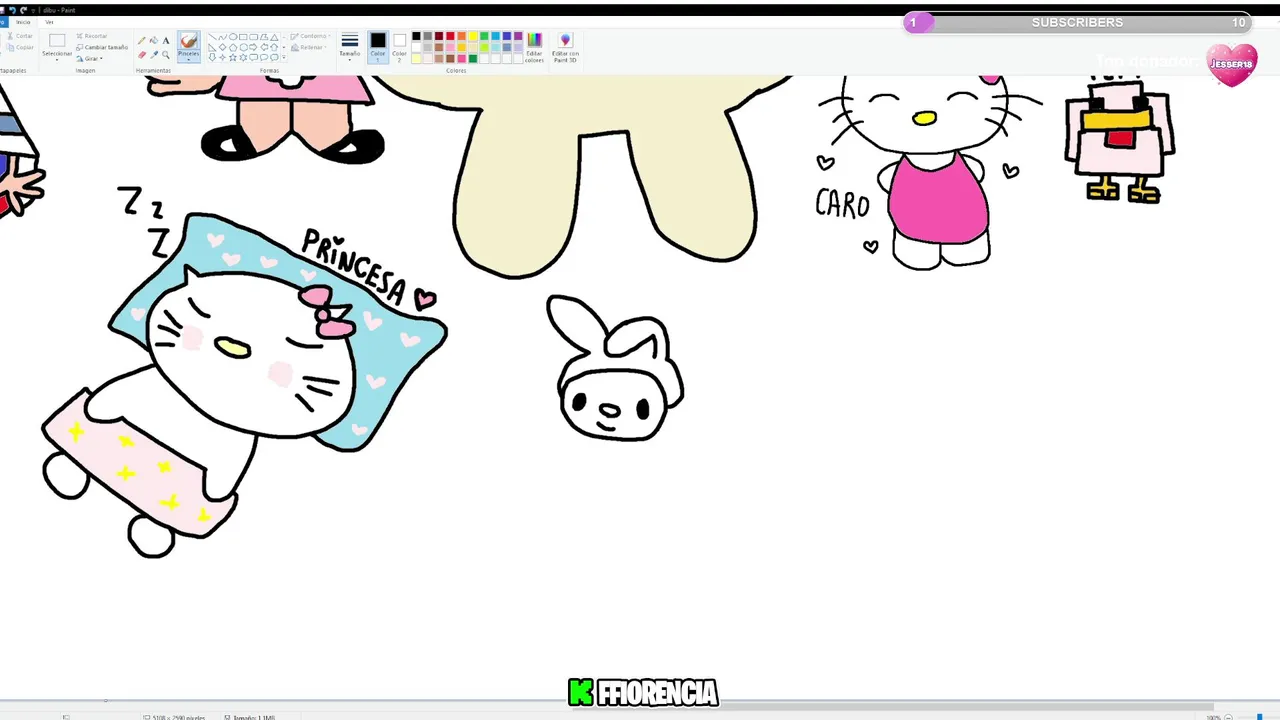Click the Seleccionar selection rectangle button
This screenshot has width=1280, height=720.
click(x=57, y=41)
